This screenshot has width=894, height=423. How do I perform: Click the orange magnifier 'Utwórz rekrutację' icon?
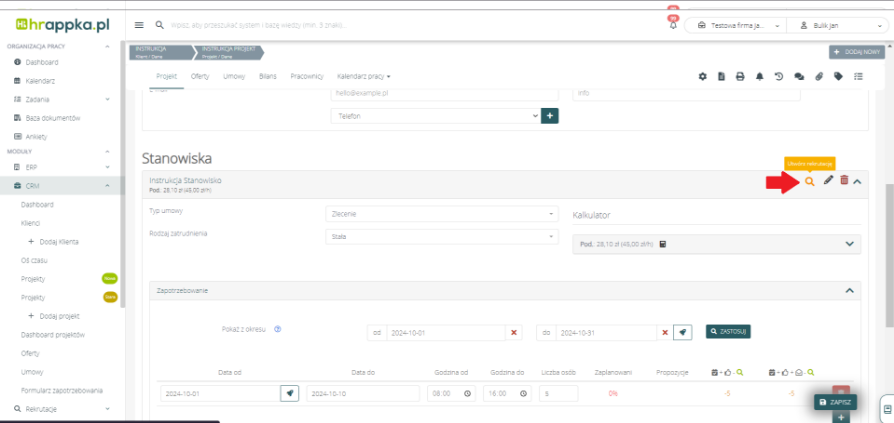(x=810, y=180)
